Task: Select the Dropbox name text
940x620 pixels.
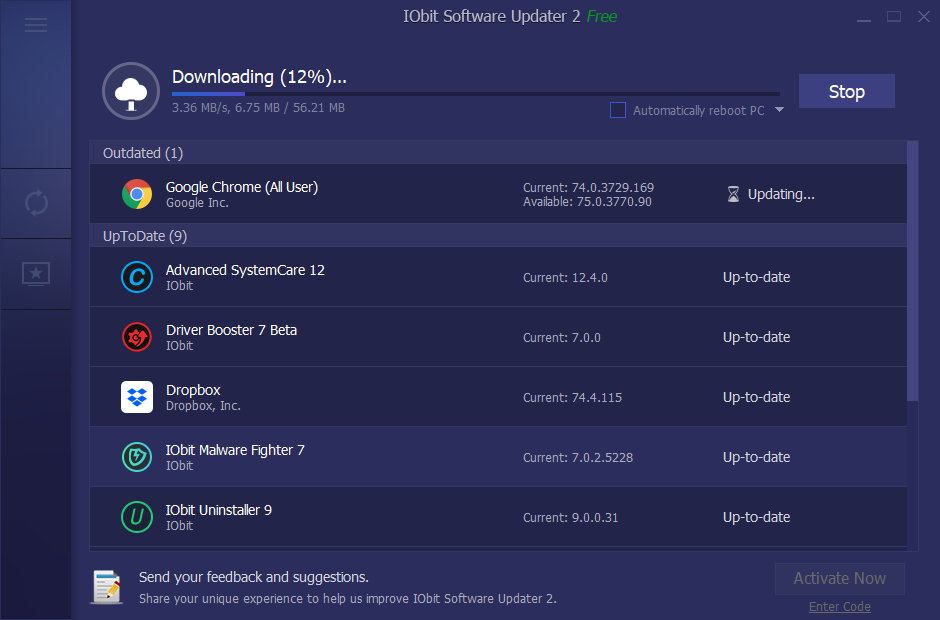Action: [193, 390]
